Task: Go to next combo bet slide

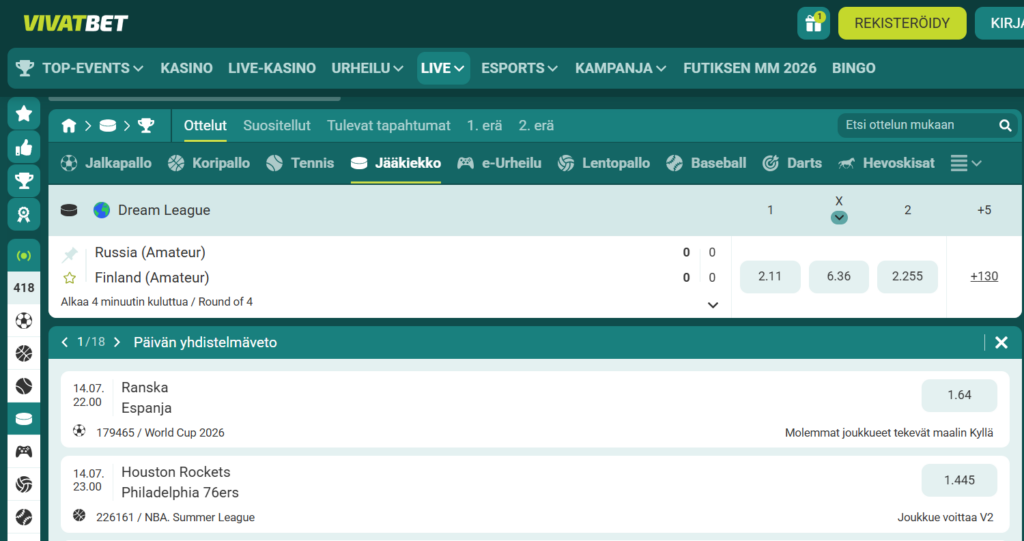Action: tap(117, 342)
